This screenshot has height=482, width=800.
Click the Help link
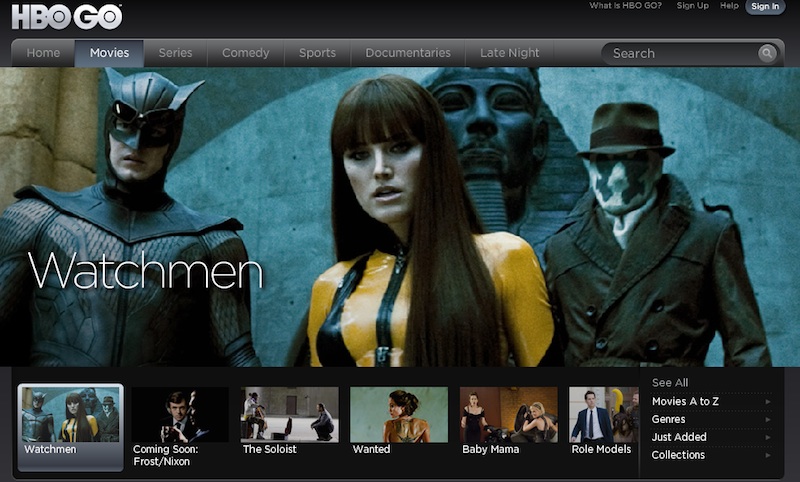(x=729, y=6)
